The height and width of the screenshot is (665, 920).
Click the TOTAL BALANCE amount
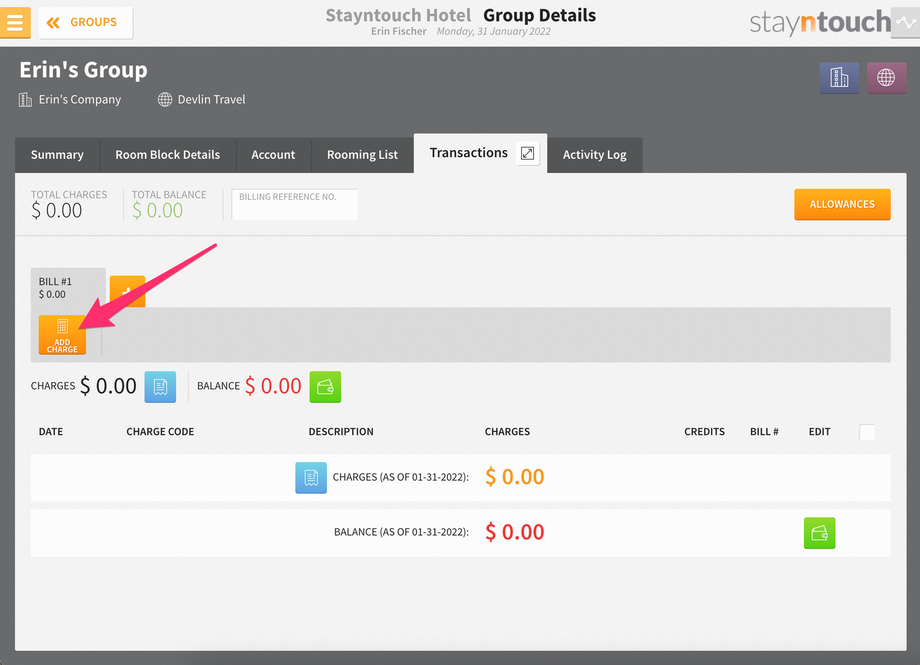157,211
